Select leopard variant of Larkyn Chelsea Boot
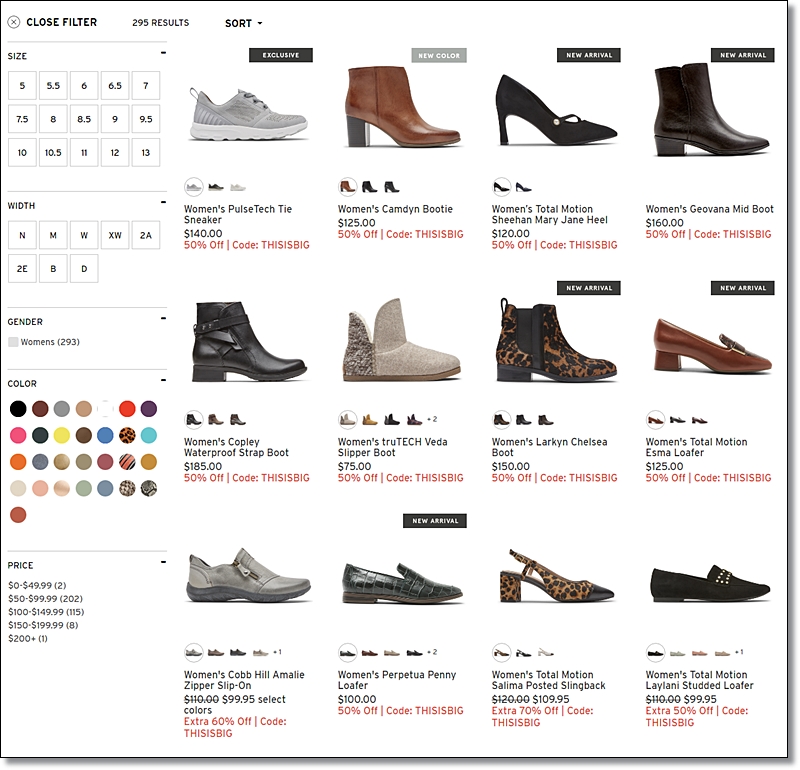The width and height of the screenshot is (800, 770). pyautogui.click(x=502, y=419)
